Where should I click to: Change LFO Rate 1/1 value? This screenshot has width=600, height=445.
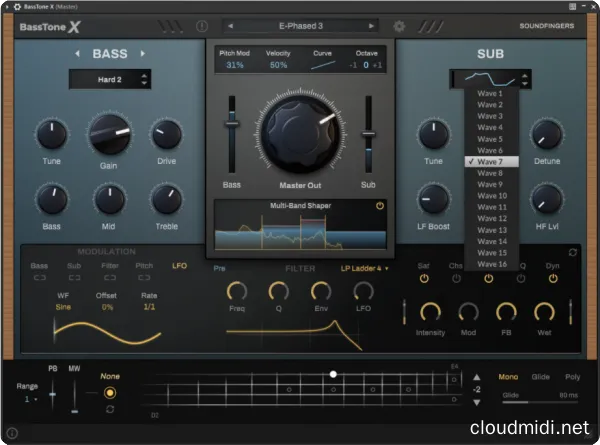click(149, 307)
